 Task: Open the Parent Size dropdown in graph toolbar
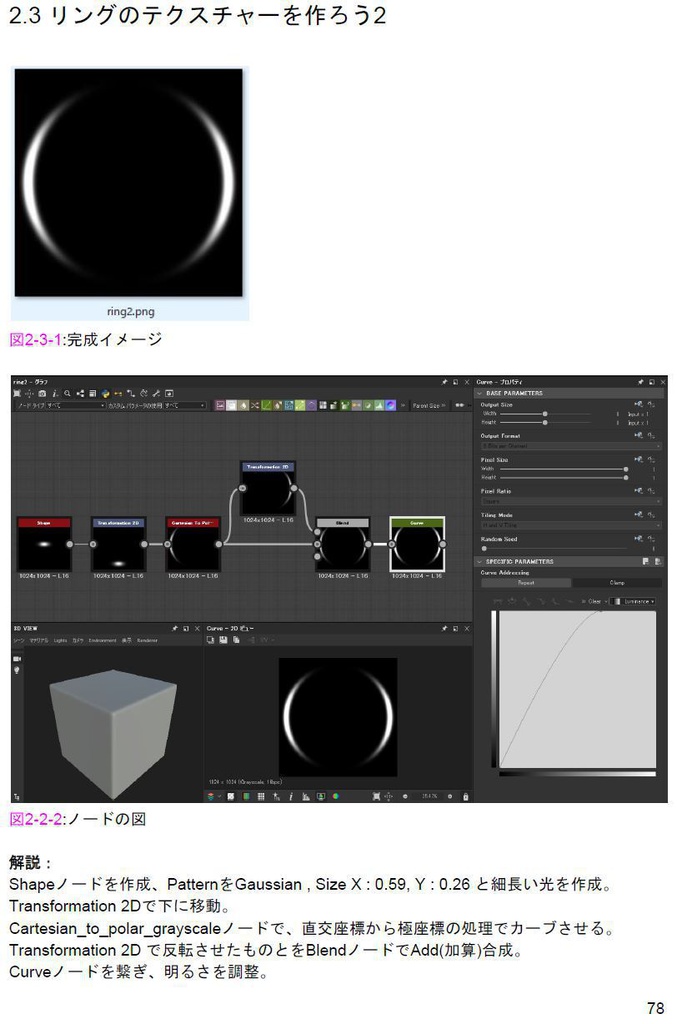pos(428,406)
